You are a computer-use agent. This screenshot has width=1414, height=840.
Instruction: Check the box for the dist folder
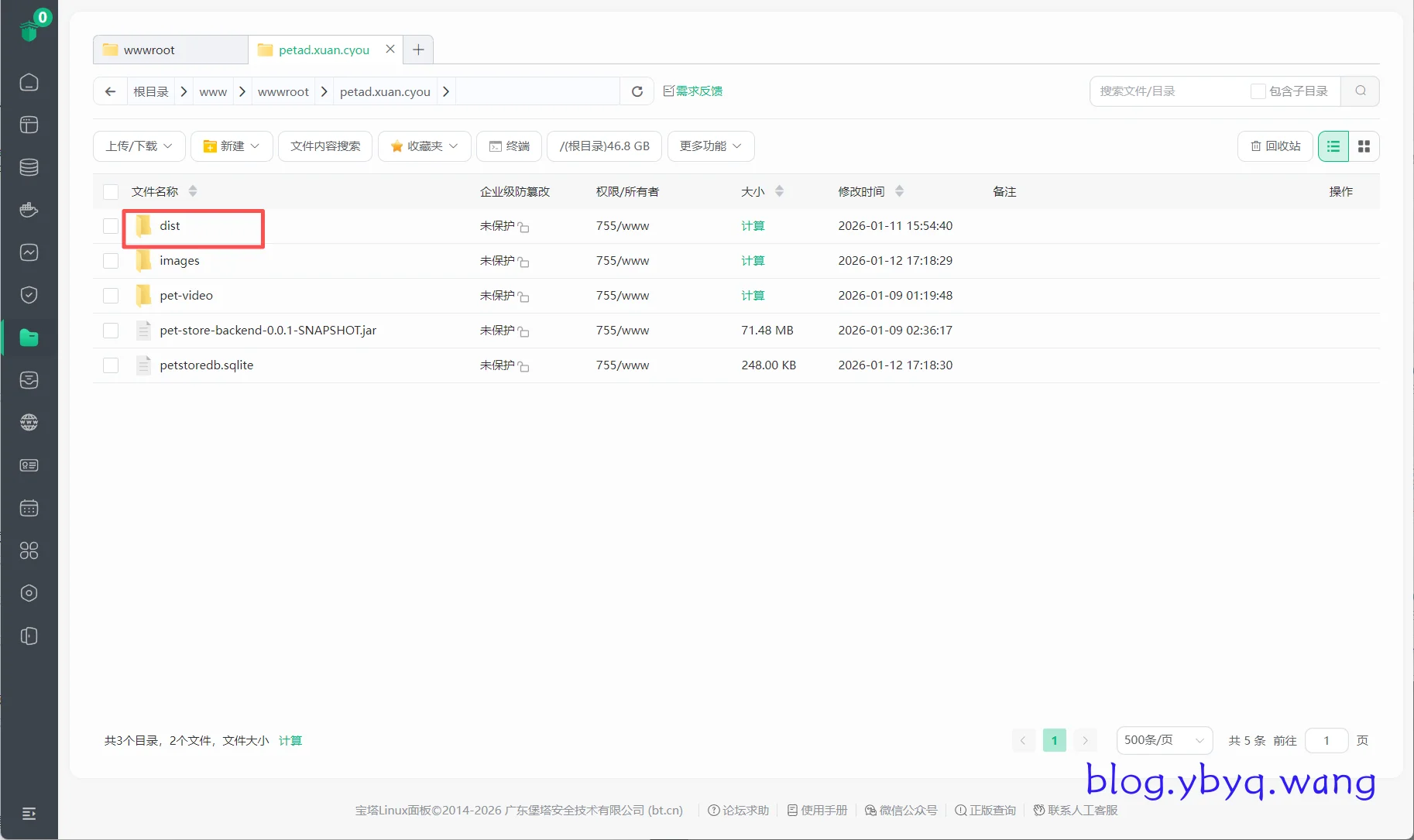(x=111, y=226)
